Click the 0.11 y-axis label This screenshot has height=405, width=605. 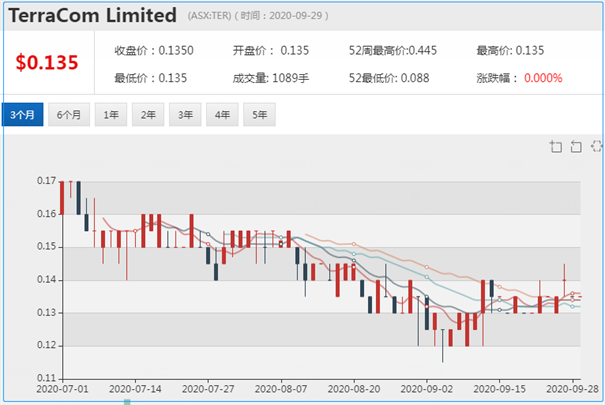click(x=46, y=378)
